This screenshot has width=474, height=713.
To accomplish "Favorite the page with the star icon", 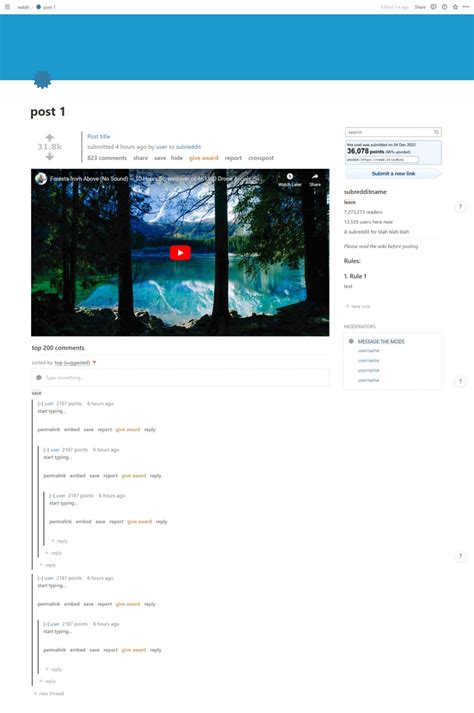I will coord(455,7).
